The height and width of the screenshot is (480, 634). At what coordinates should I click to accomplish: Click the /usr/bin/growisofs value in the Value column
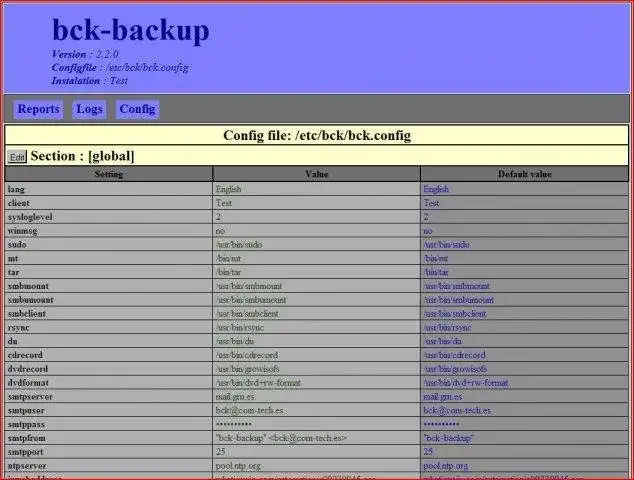[247, 369]
